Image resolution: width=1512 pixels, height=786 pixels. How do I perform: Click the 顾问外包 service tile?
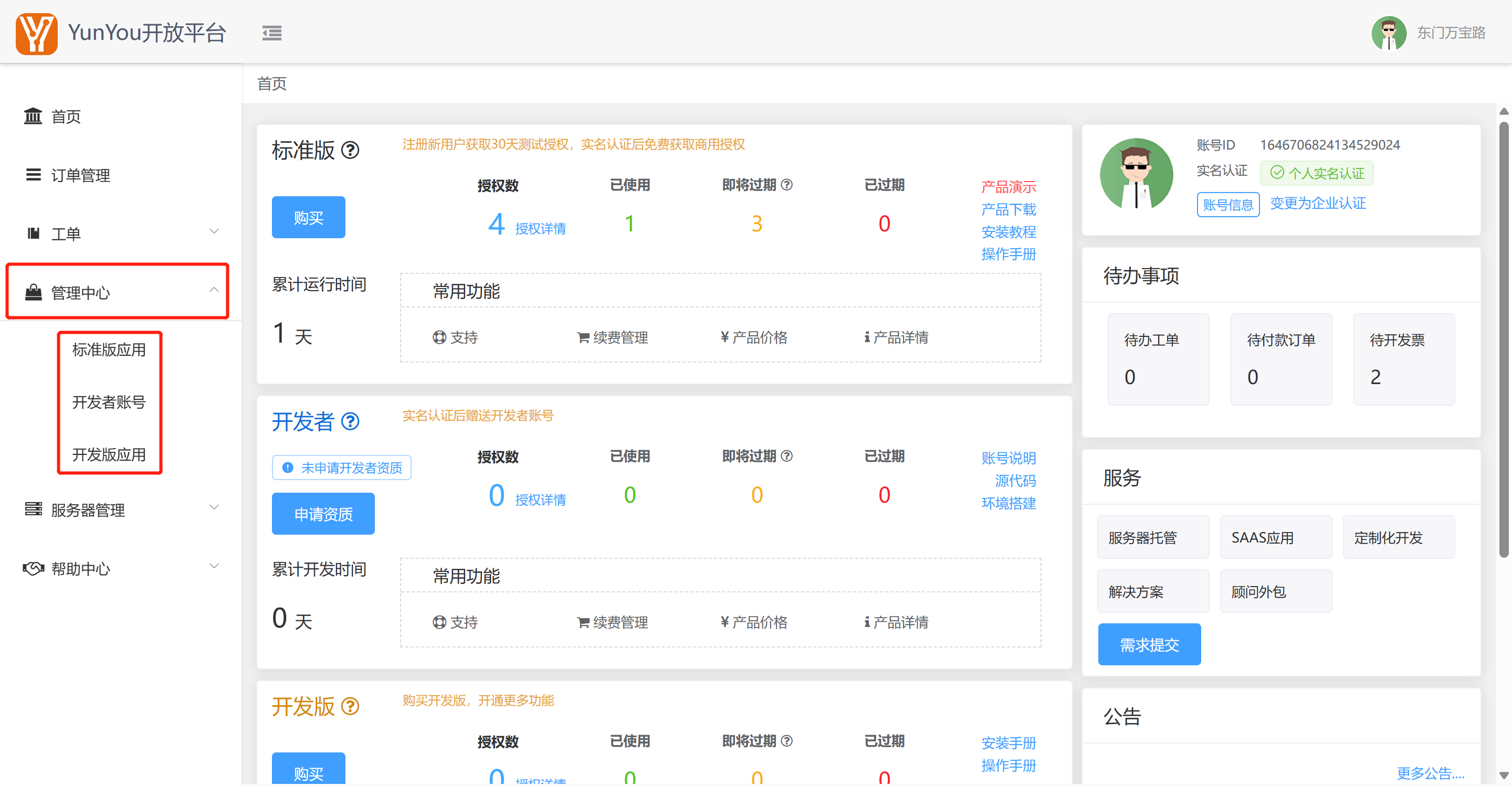tap(1276, 591)
